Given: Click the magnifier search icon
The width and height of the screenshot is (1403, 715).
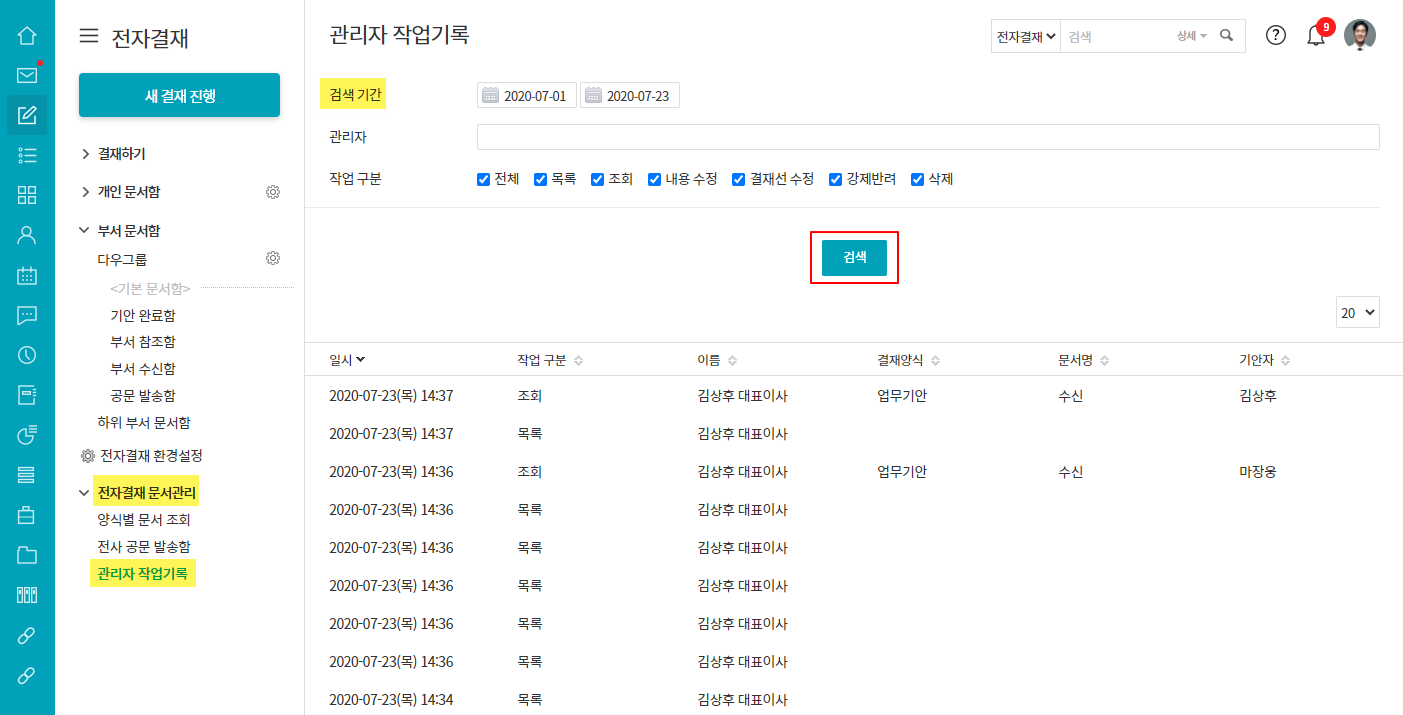Looking at the screenshot, I should coord(1227,36).
